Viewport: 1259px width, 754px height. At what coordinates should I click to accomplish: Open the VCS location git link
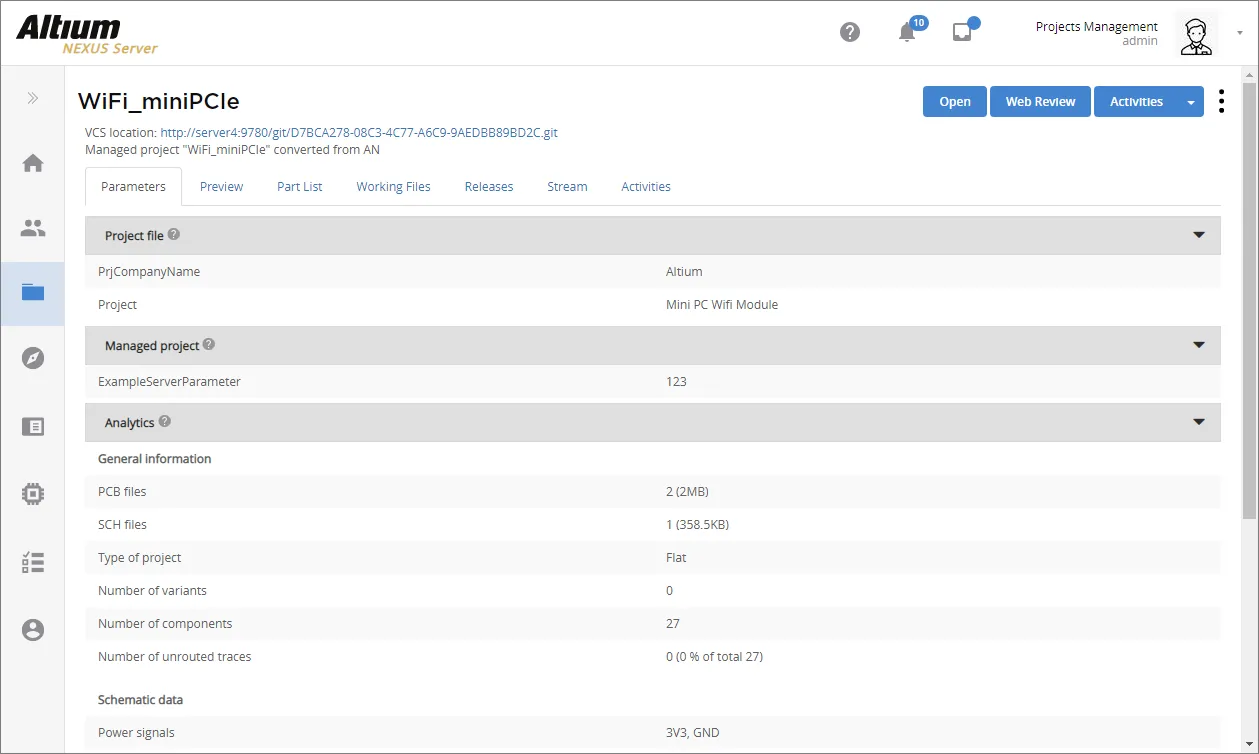tap(359, 132)
